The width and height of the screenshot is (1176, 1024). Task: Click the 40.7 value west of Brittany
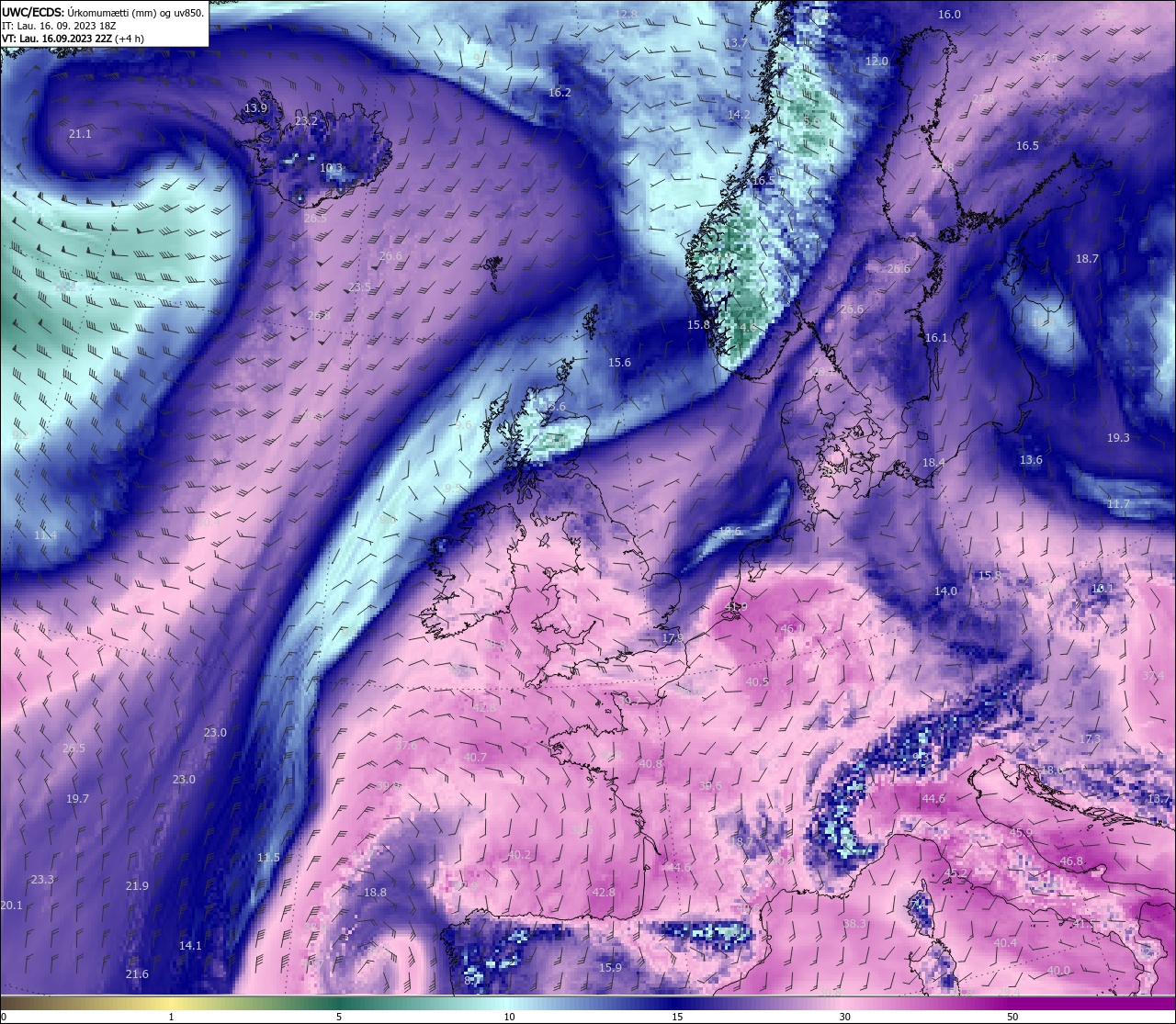pos(475,758)
